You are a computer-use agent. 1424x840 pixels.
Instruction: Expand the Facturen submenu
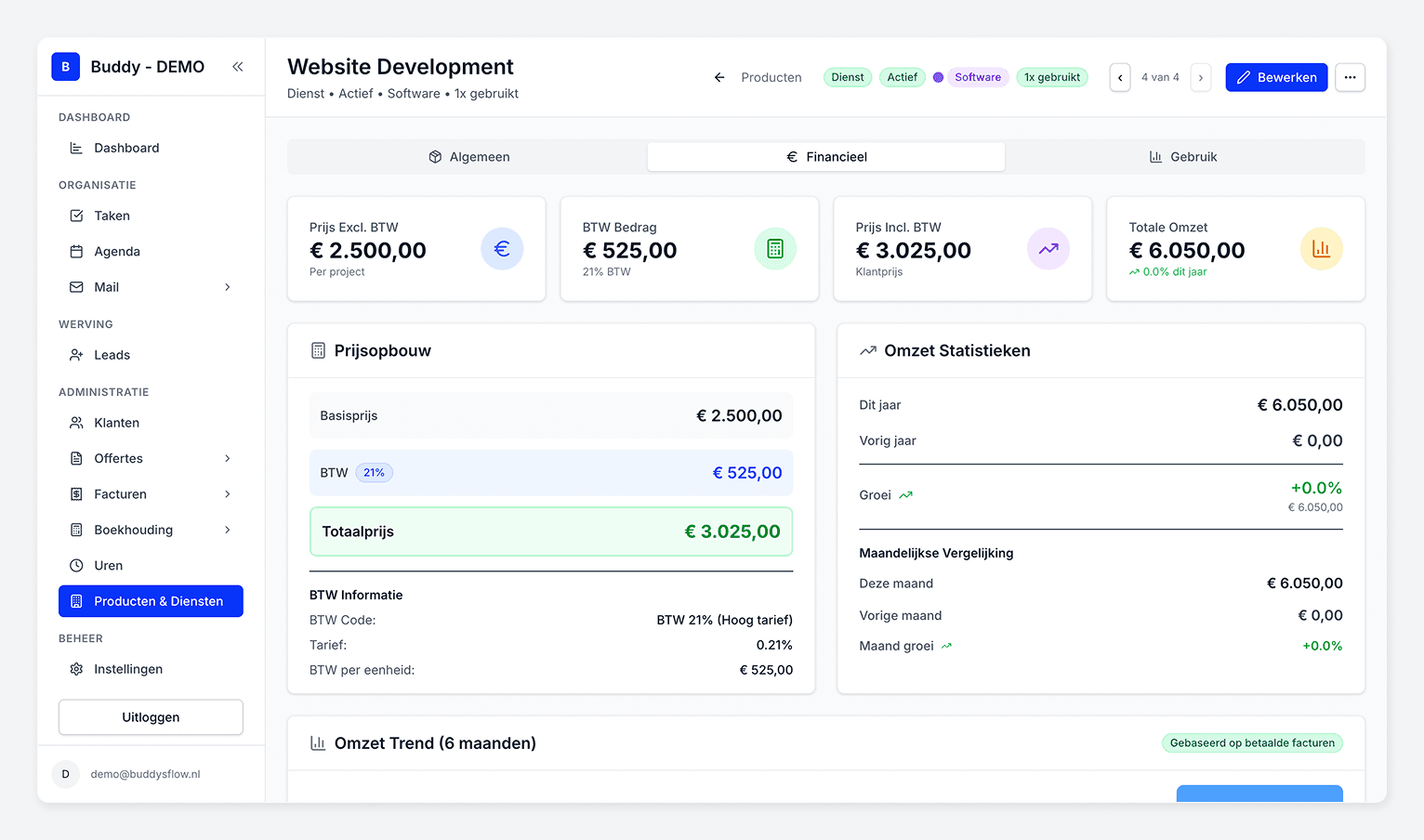[228, 494]
